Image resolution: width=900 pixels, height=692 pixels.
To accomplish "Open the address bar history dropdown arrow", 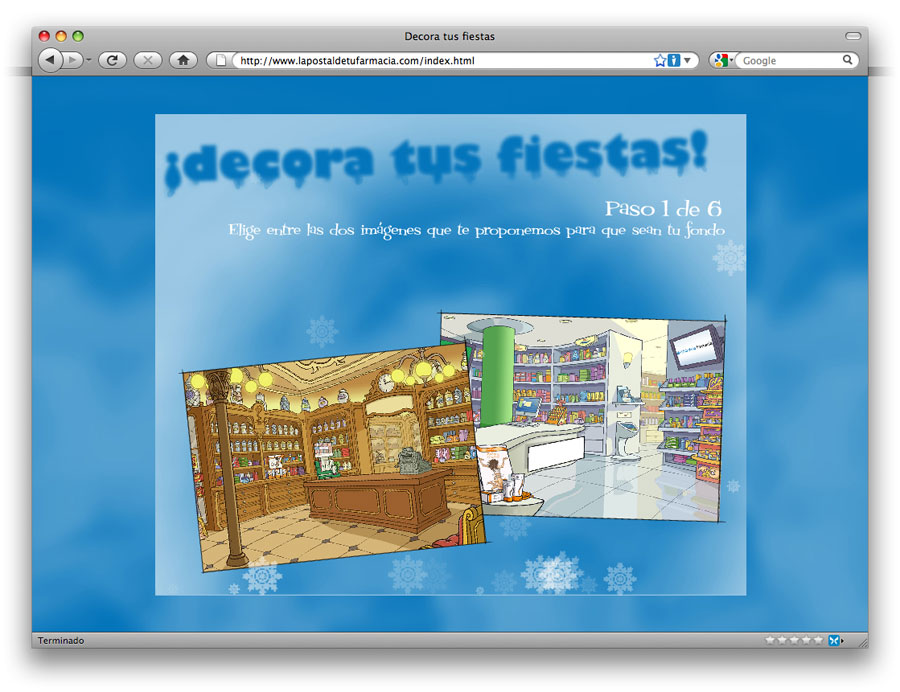I will [687, 60].
